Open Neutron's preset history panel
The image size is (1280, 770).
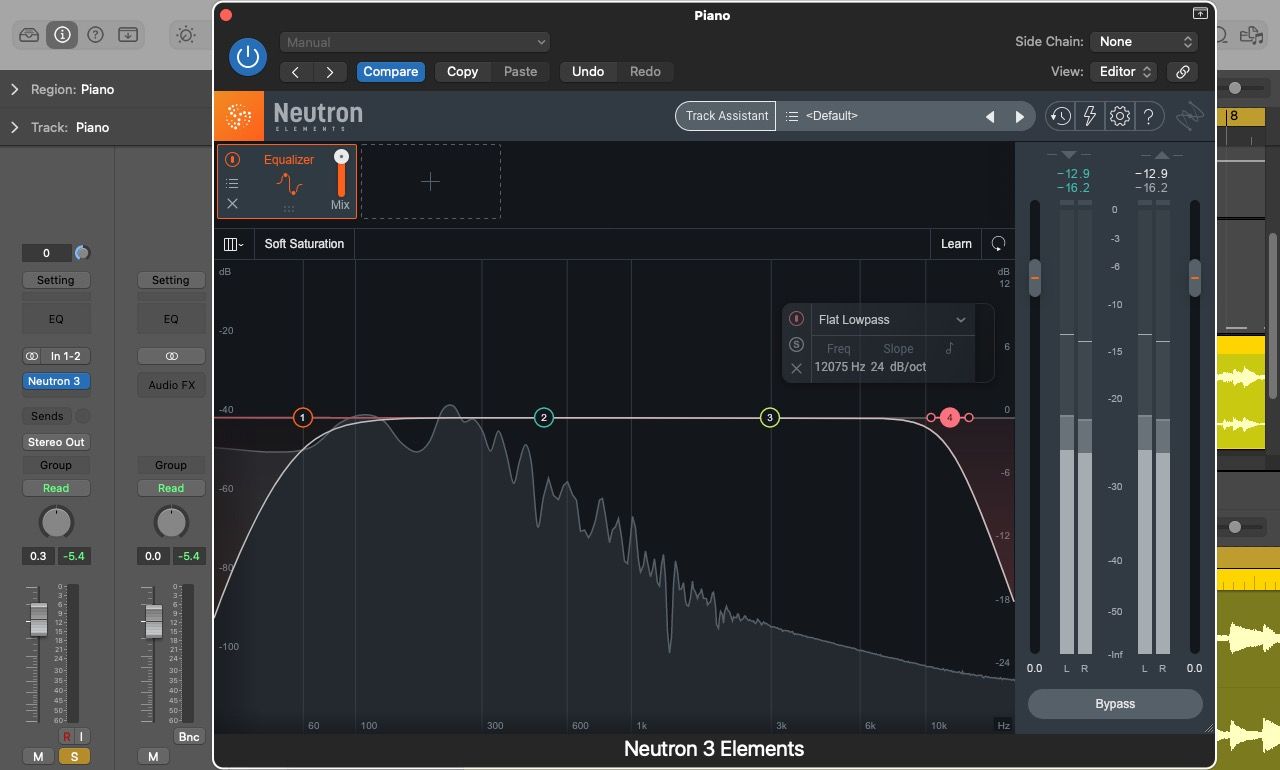coord(1060,116)
